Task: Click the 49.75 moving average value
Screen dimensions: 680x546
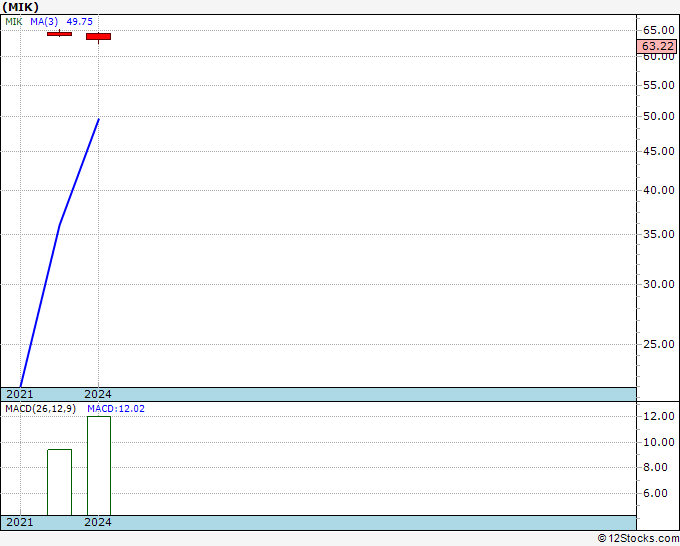Action: pos(79,22)
